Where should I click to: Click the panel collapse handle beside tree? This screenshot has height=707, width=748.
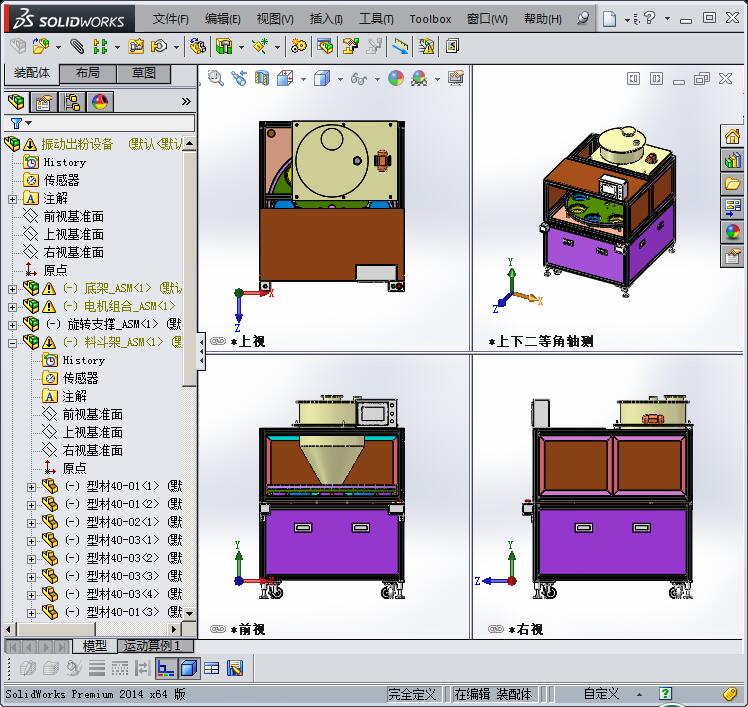tap(202, 352)
